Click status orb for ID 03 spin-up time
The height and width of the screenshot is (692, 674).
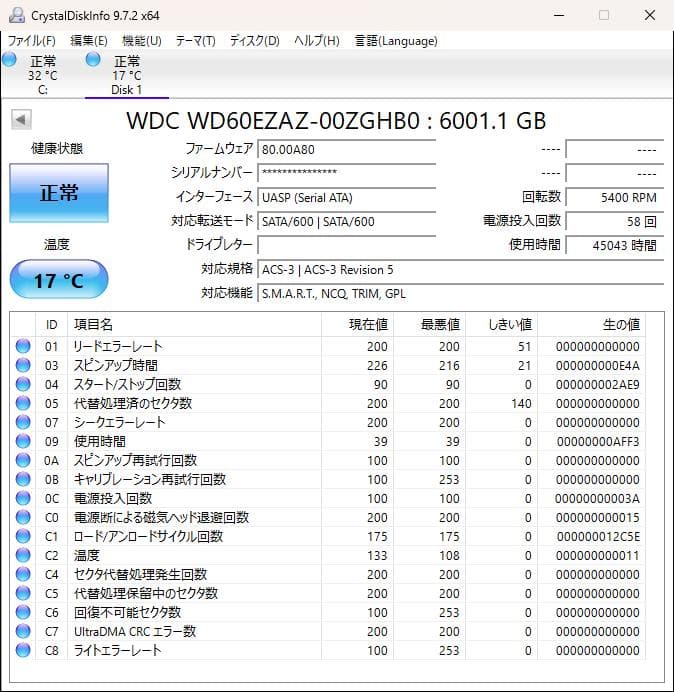coord(23,365)
